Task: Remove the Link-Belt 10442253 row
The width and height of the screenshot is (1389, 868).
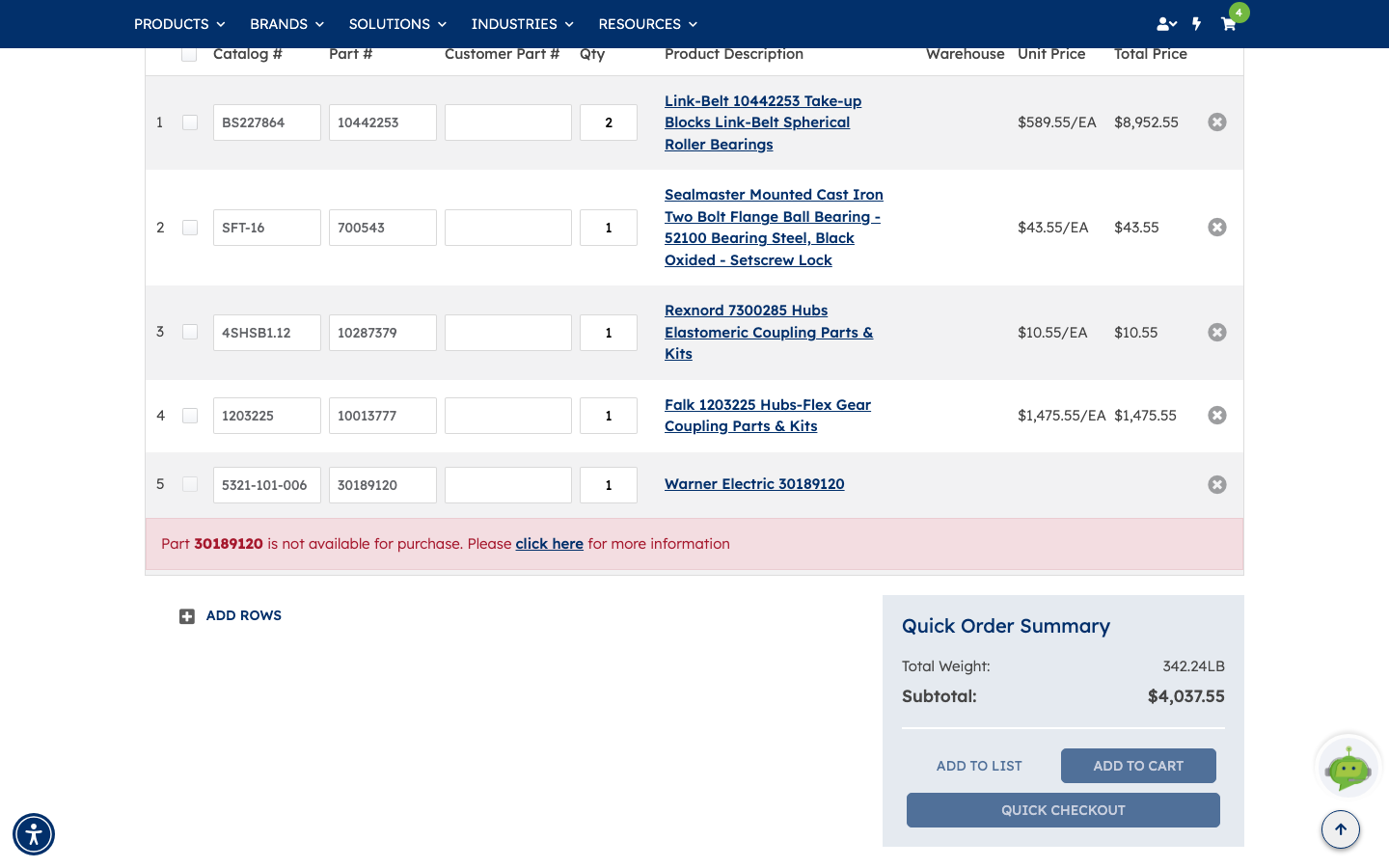Action: pos(1217,122)
